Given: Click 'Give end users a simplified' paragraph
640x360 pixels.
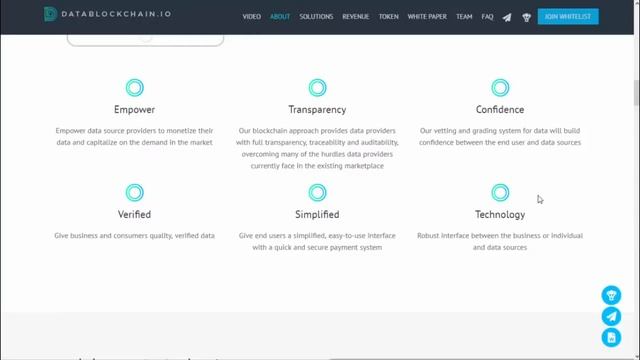Looking at the screenshot, I should click(x=317, y=242).
